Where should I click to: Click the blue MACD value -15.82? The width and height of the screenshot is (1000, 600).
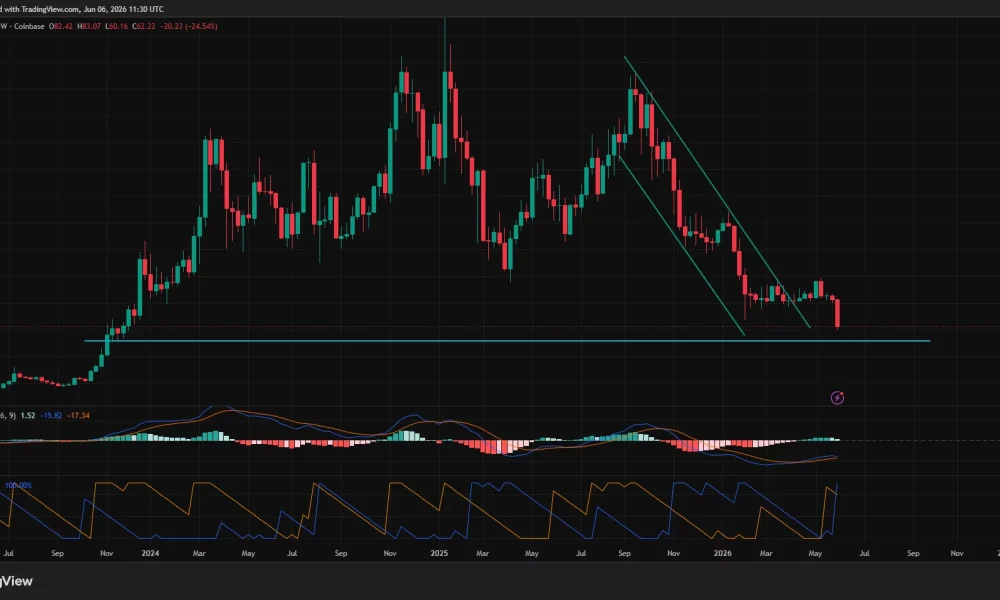pos(51,415)
